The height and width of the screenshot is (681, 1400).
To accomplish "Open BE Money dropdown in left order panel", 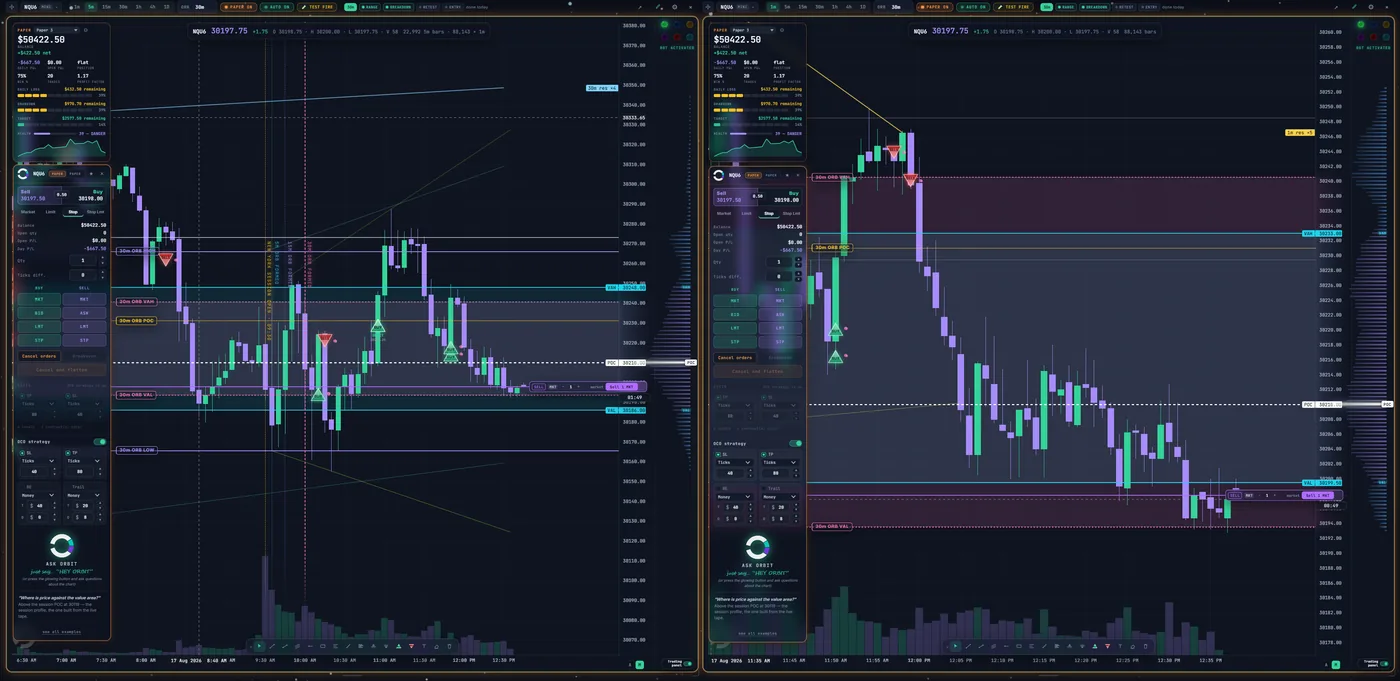I will [37, 495].
